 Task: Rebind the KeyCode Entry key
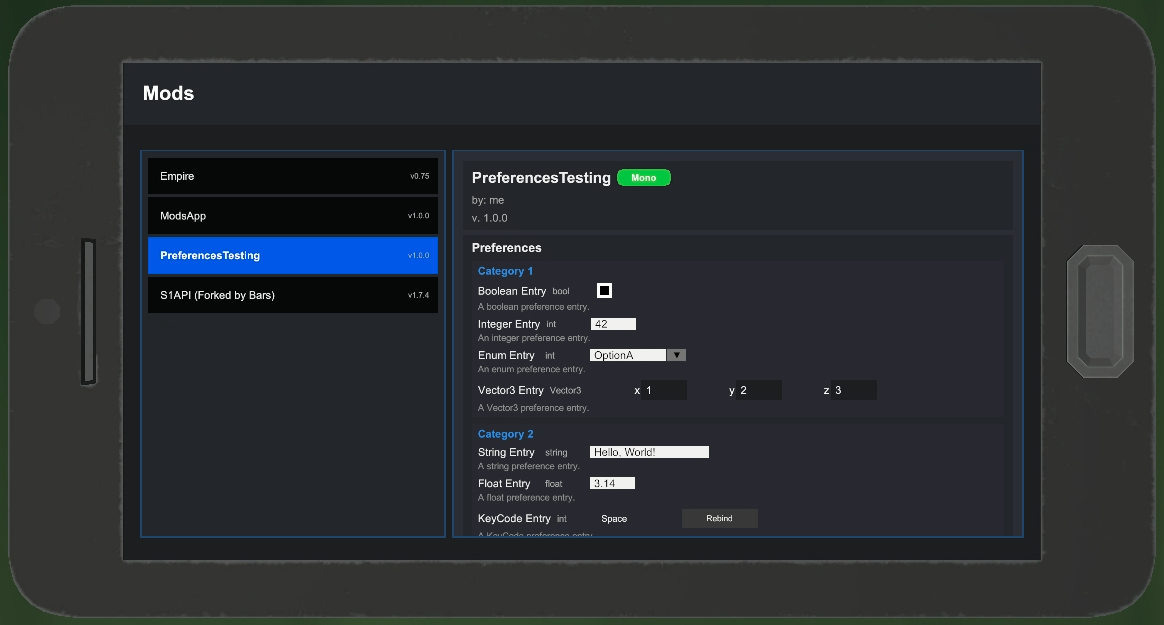click(x=719, y=518)
